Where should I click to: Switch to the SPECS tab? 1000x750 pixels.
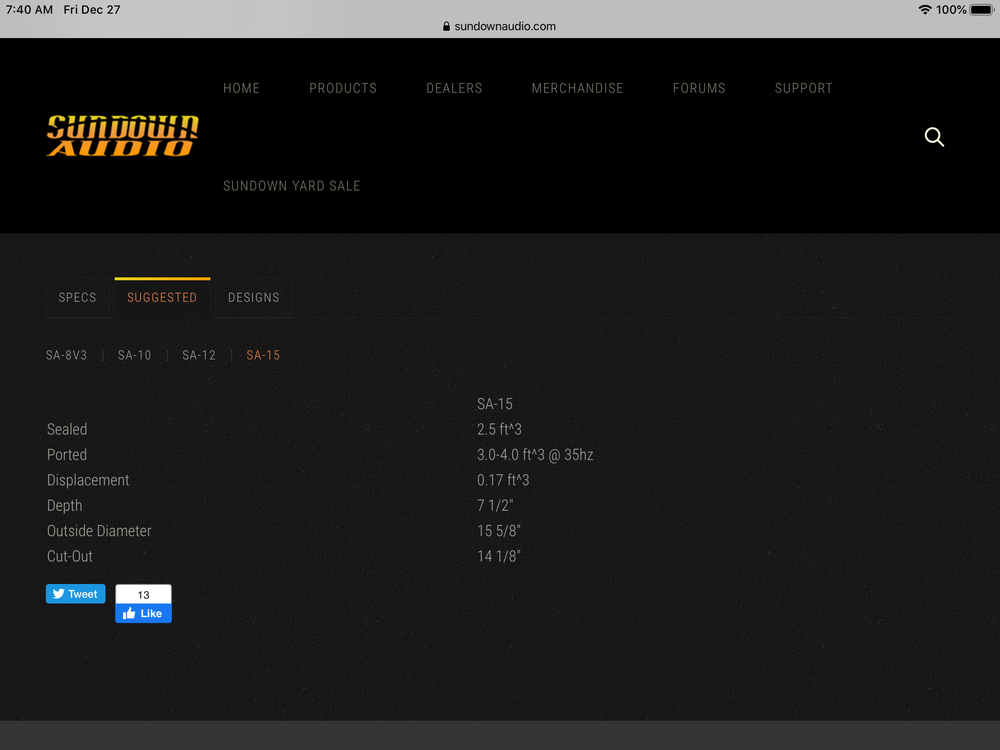click(77, 297)
